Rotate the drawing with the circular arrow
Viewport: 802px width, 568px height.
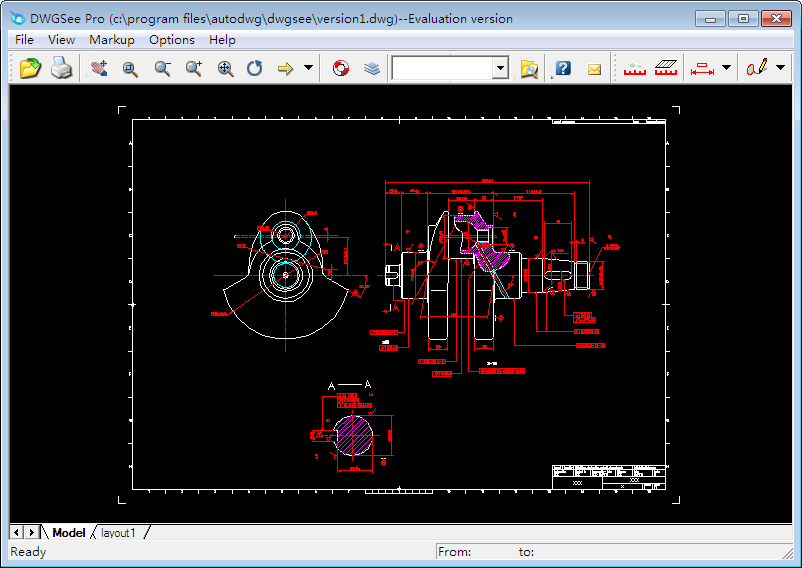(x=254, y=68)
